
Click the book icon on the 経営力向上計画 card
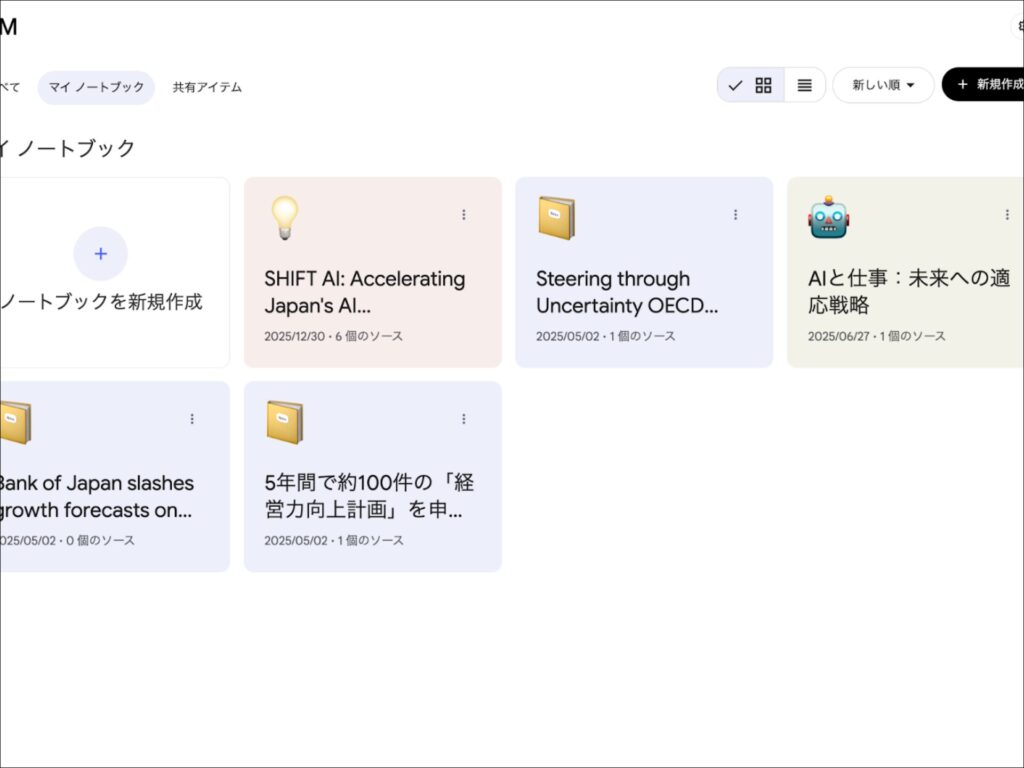point(285,421)
